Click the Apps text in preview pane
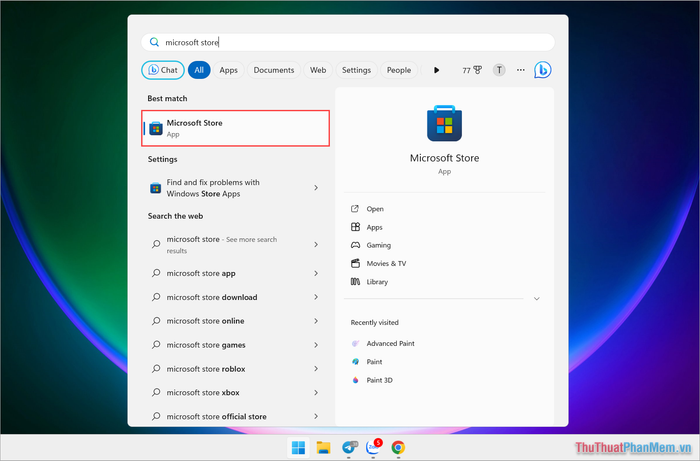Screen dimensions: 700x461 click(375, 227)
